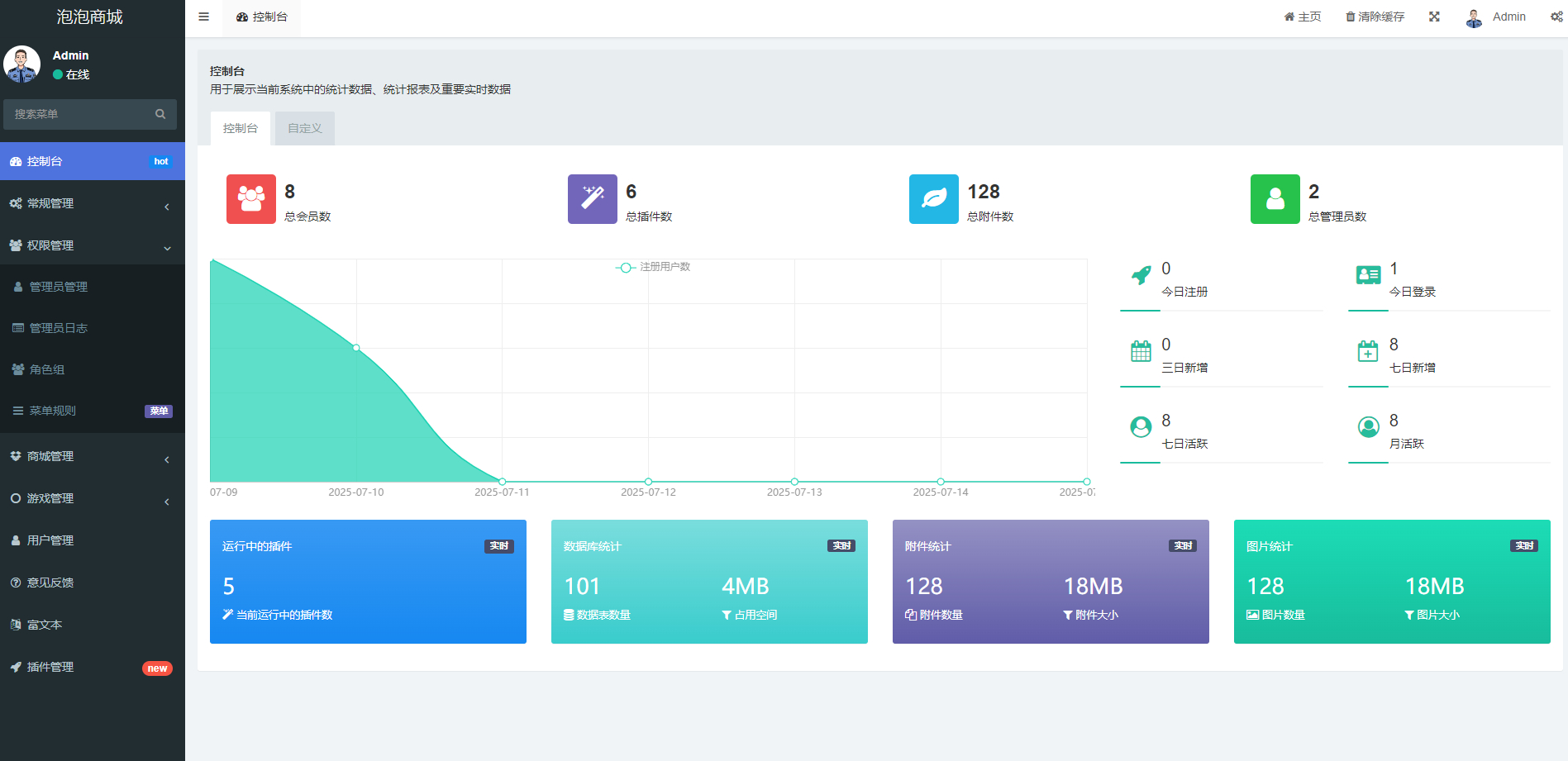Click the fullscreen expand icon in the header
This screenshot has height=761, width=1568.
(1434, 17)
